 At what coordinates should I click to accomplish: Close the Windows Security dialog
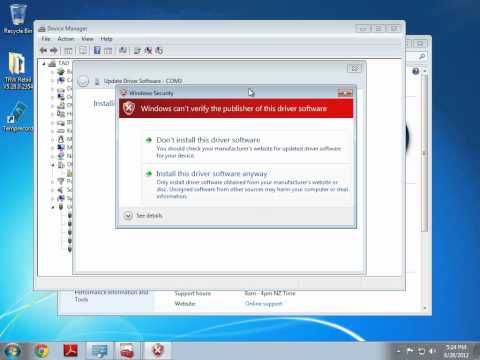(345, 93)
